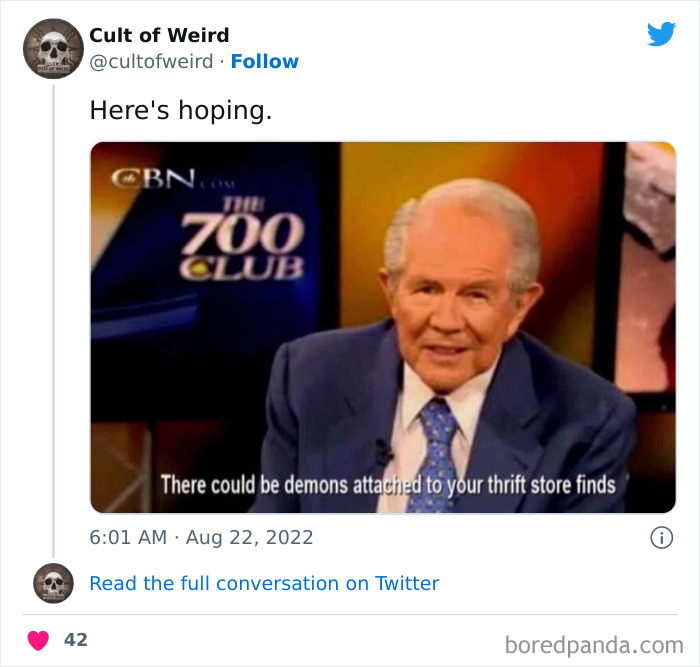Open the tweet info icon
The image size is (700, 667).
[x=661, y=538]
